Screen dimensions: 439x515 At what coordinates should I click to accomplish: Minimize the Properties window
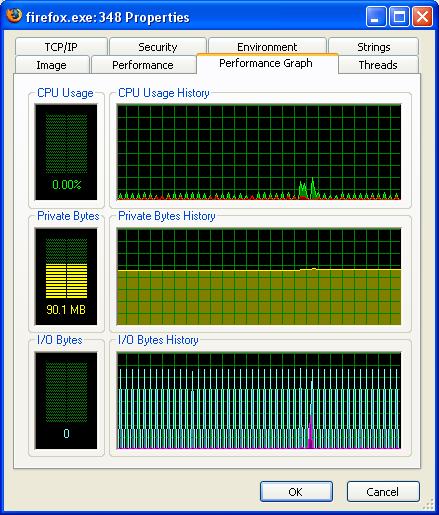point(375,16)
